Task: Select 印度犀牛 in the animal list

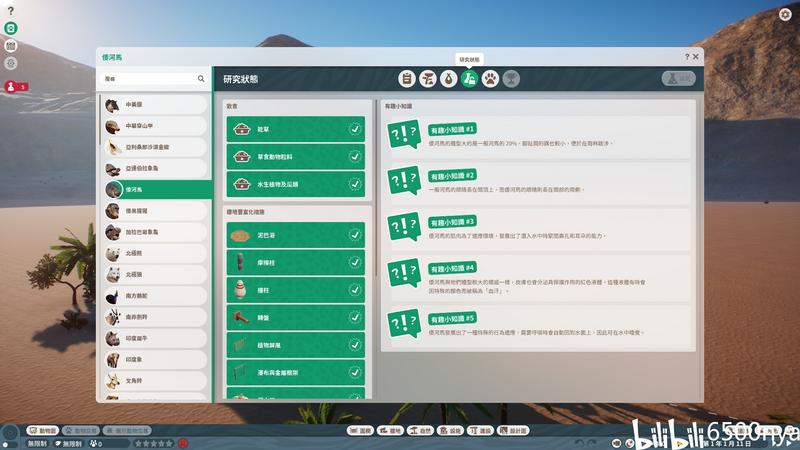Action: 156,338
